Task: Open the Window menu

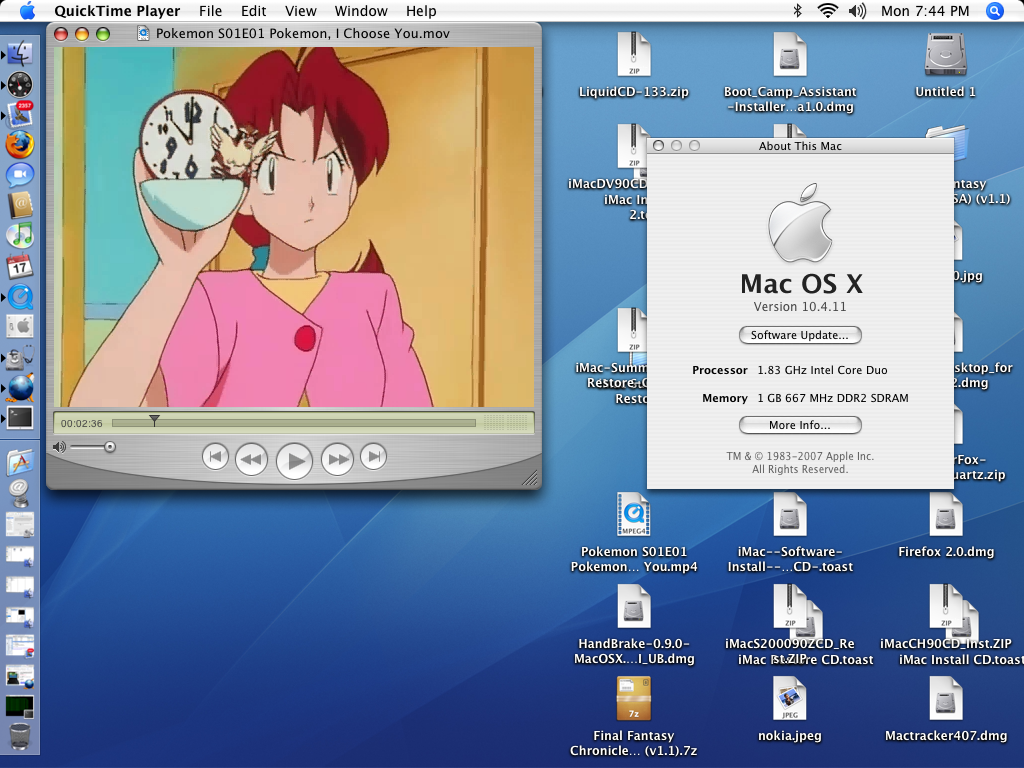Action: [x=361, y=11]
